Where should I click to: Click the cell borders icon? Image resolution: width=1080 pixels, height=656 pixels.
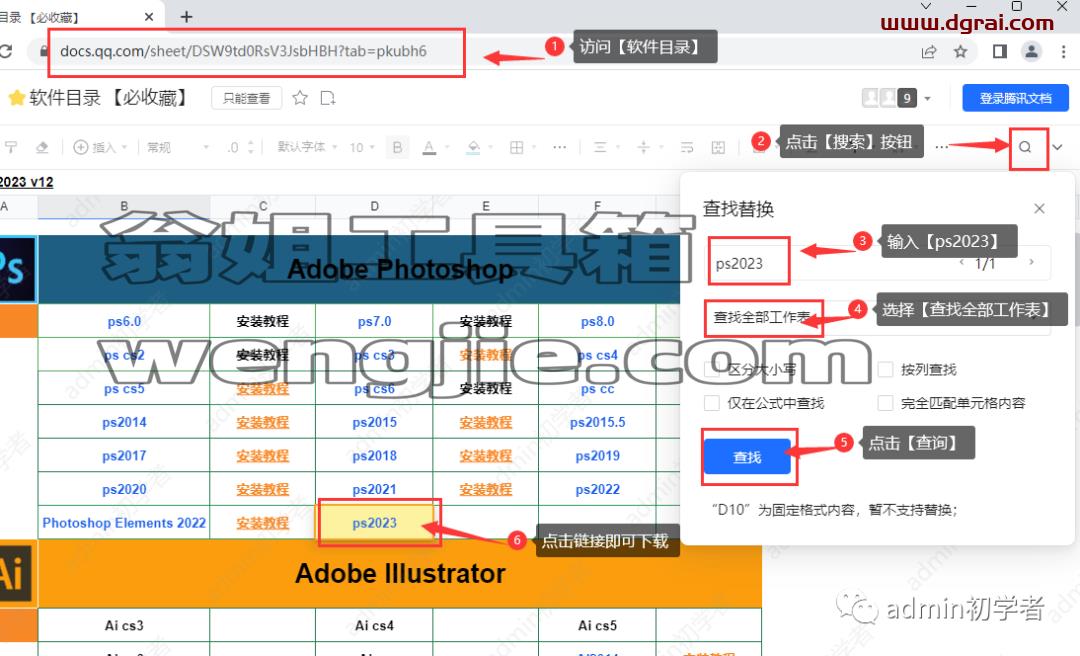tap(517, 147)
